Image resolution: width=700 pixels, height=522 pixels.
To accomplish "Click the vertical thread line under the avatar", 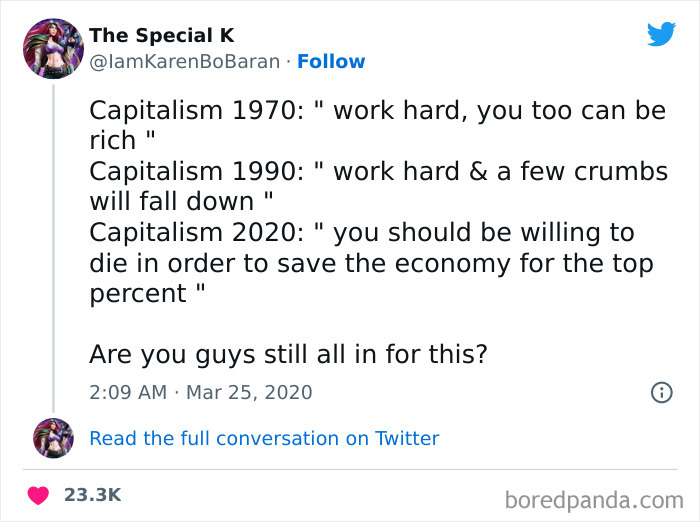I will coord(53,250).
